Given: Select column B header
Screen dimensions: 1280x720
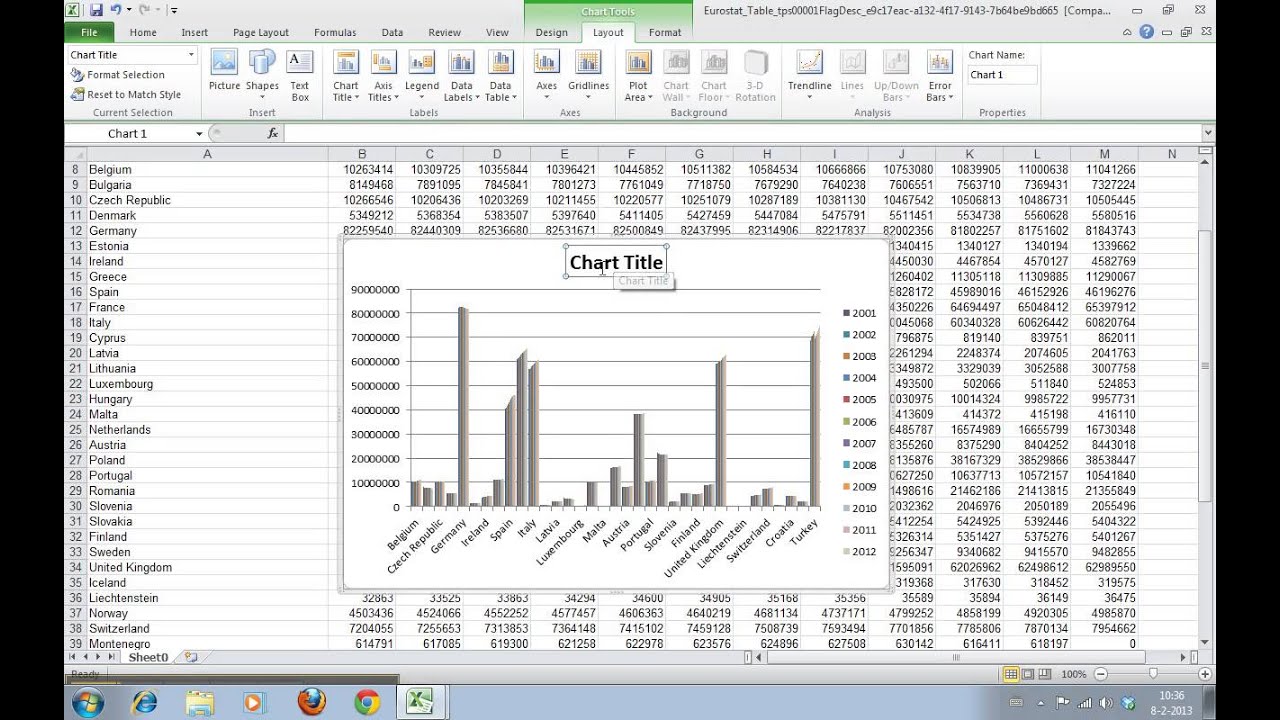Looking at the screenshot, I should point(362,154).
